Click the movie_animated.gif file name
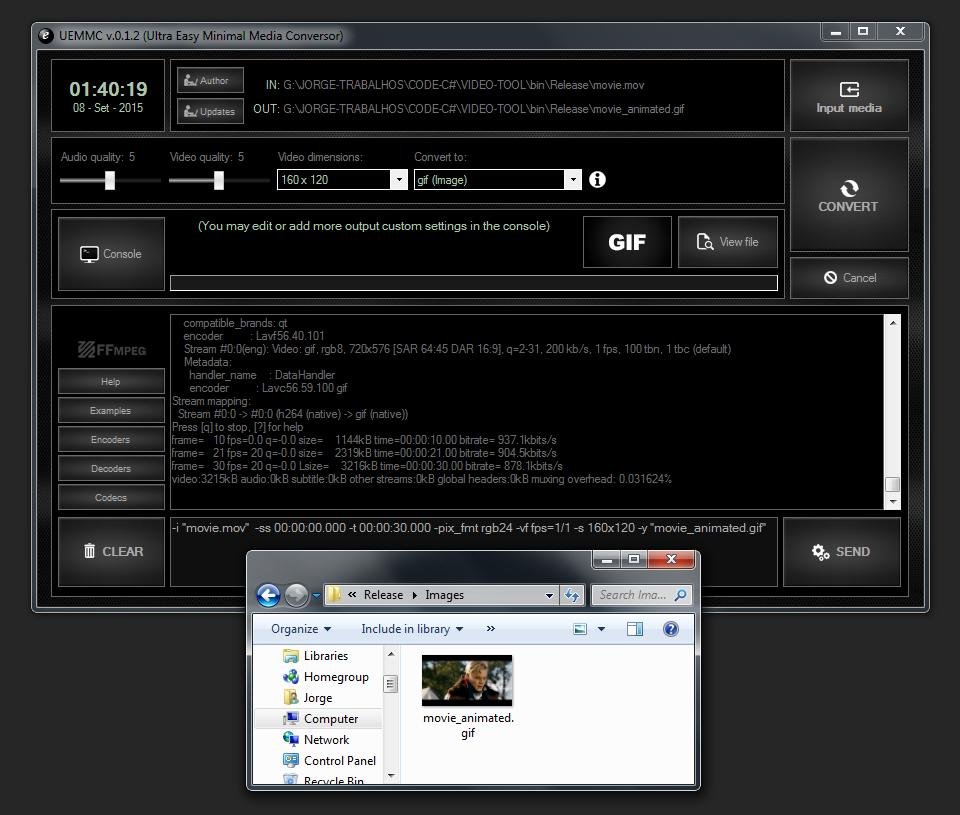 (468, 725)
